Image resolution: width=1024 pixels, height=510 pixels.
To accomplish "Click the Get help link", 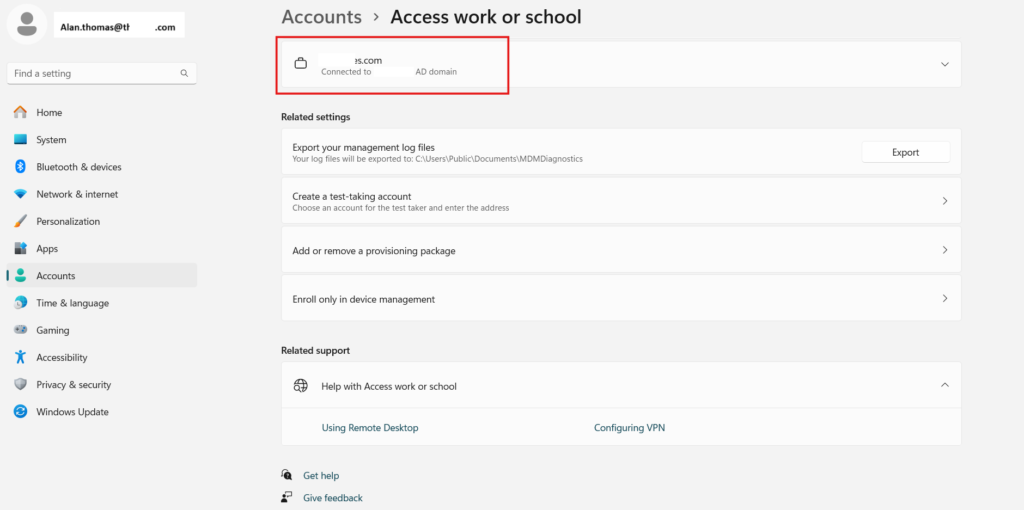I will 321,475.
